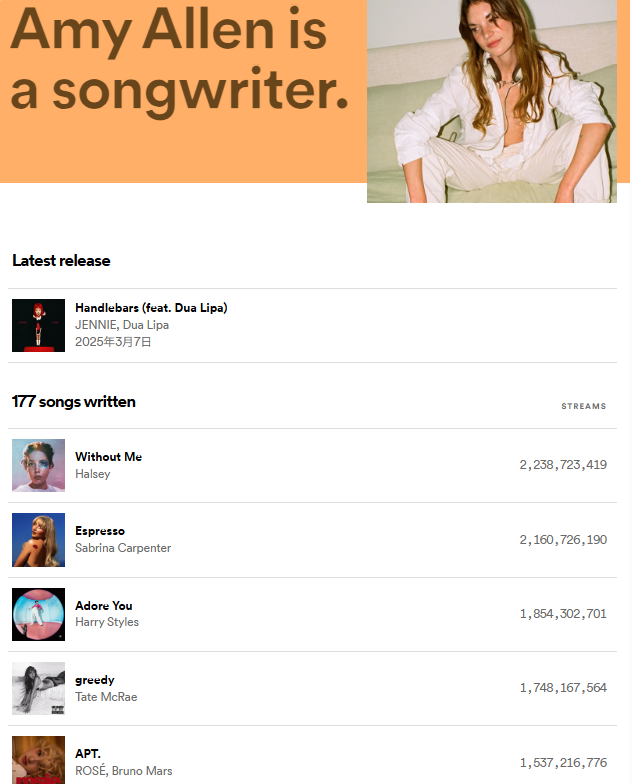
Task: Click the STREAMS column header
Action: pos(584,406)
